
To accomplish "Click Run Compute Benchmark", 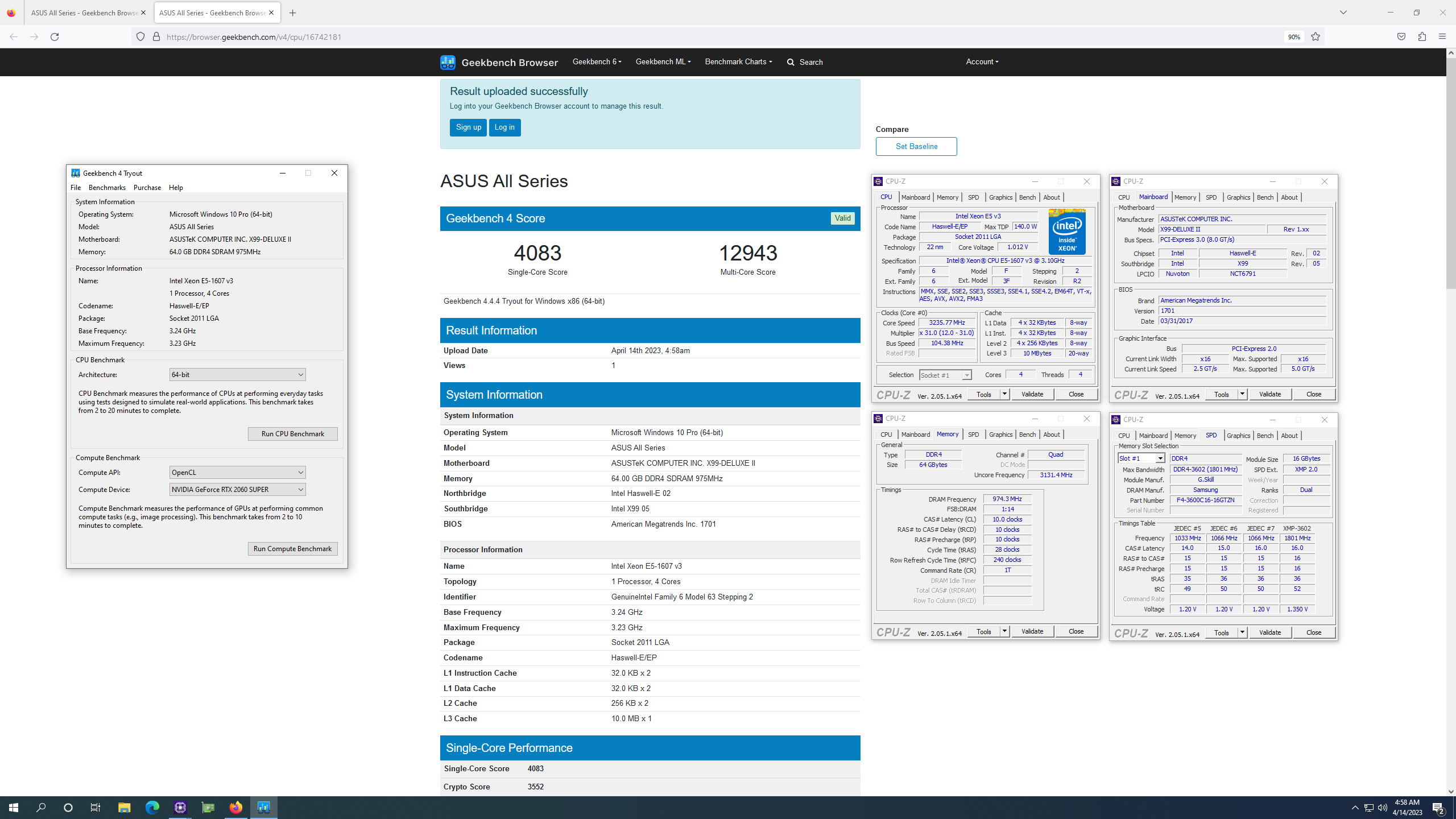I will point(293,549).
